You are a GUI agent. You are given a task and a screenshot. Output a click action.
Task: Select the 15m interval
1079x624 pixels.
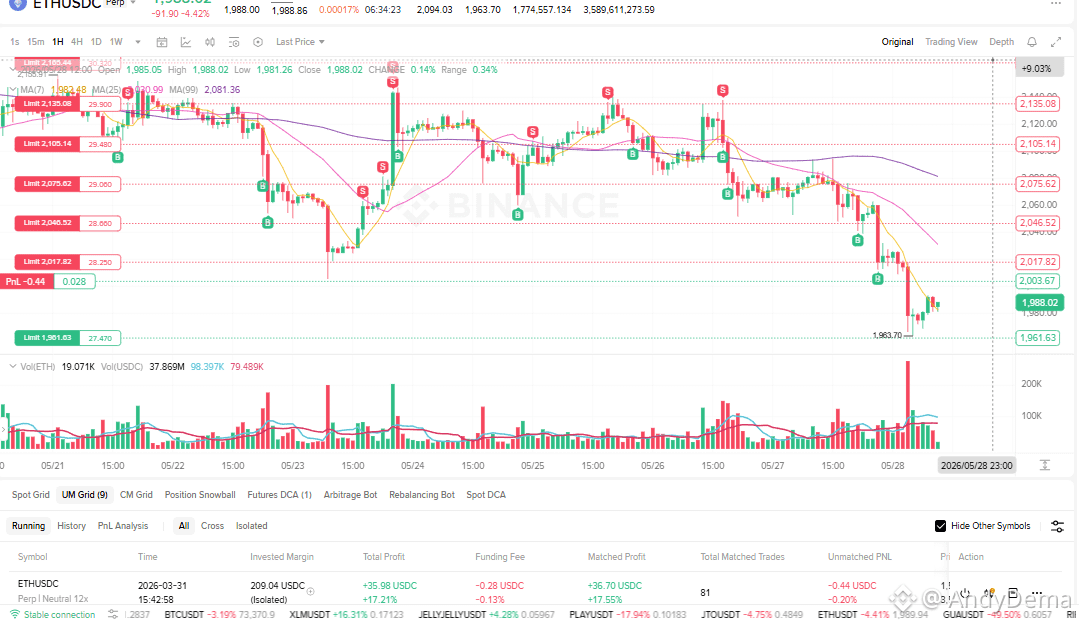tap(36, 42)
